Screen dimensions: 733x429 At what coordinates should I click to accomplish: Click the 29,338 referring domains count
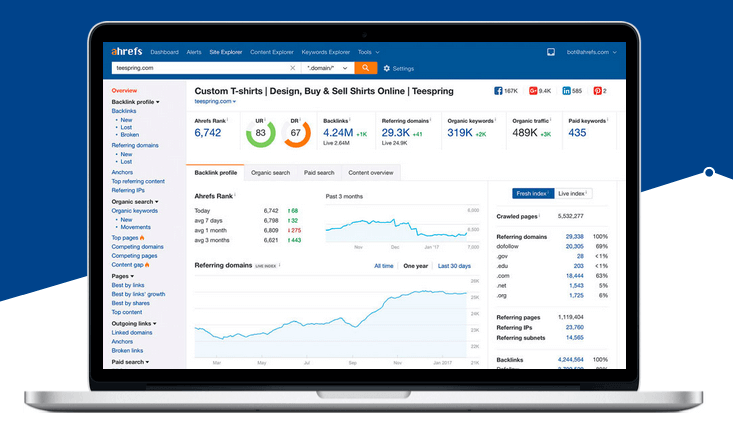(x=575, y=237)
